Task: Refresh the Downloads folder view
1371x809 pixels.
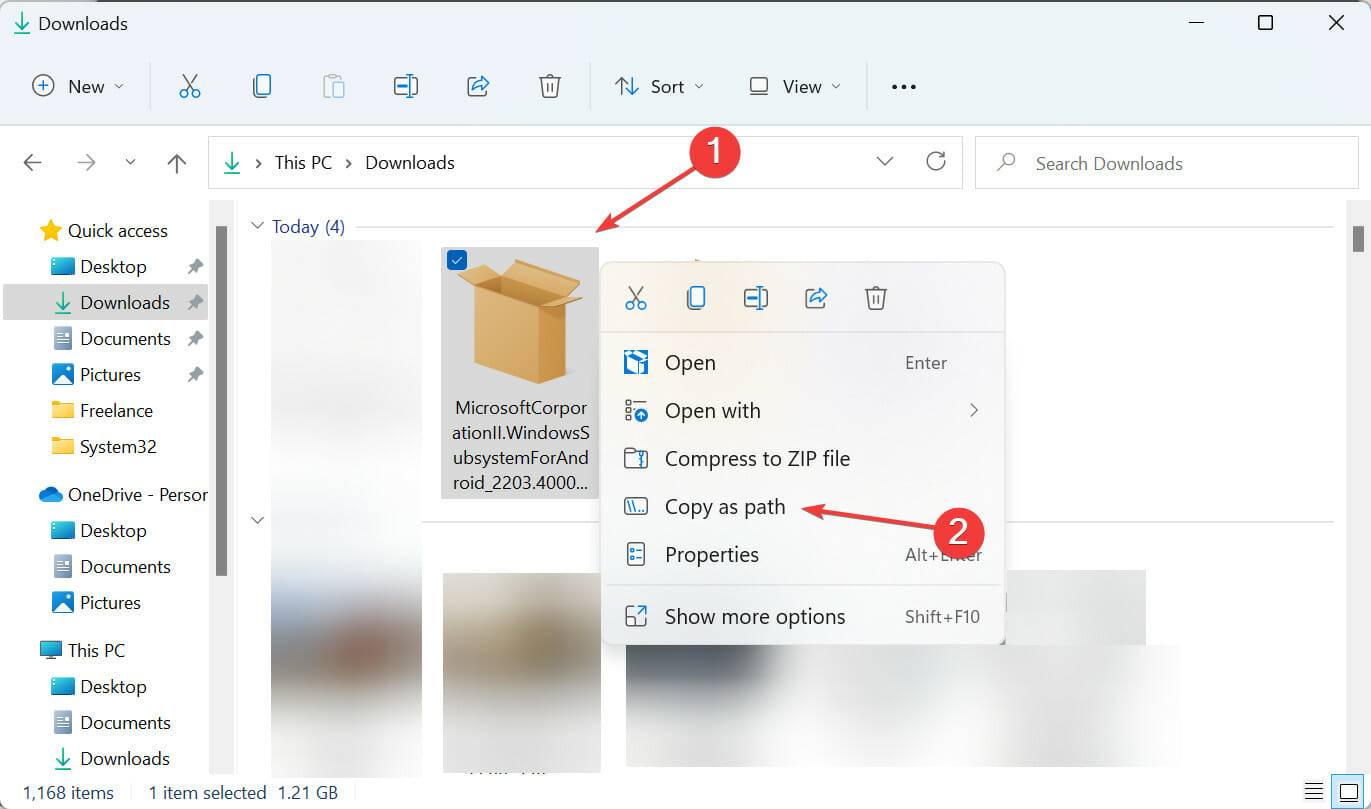Action: click(936, 162)
